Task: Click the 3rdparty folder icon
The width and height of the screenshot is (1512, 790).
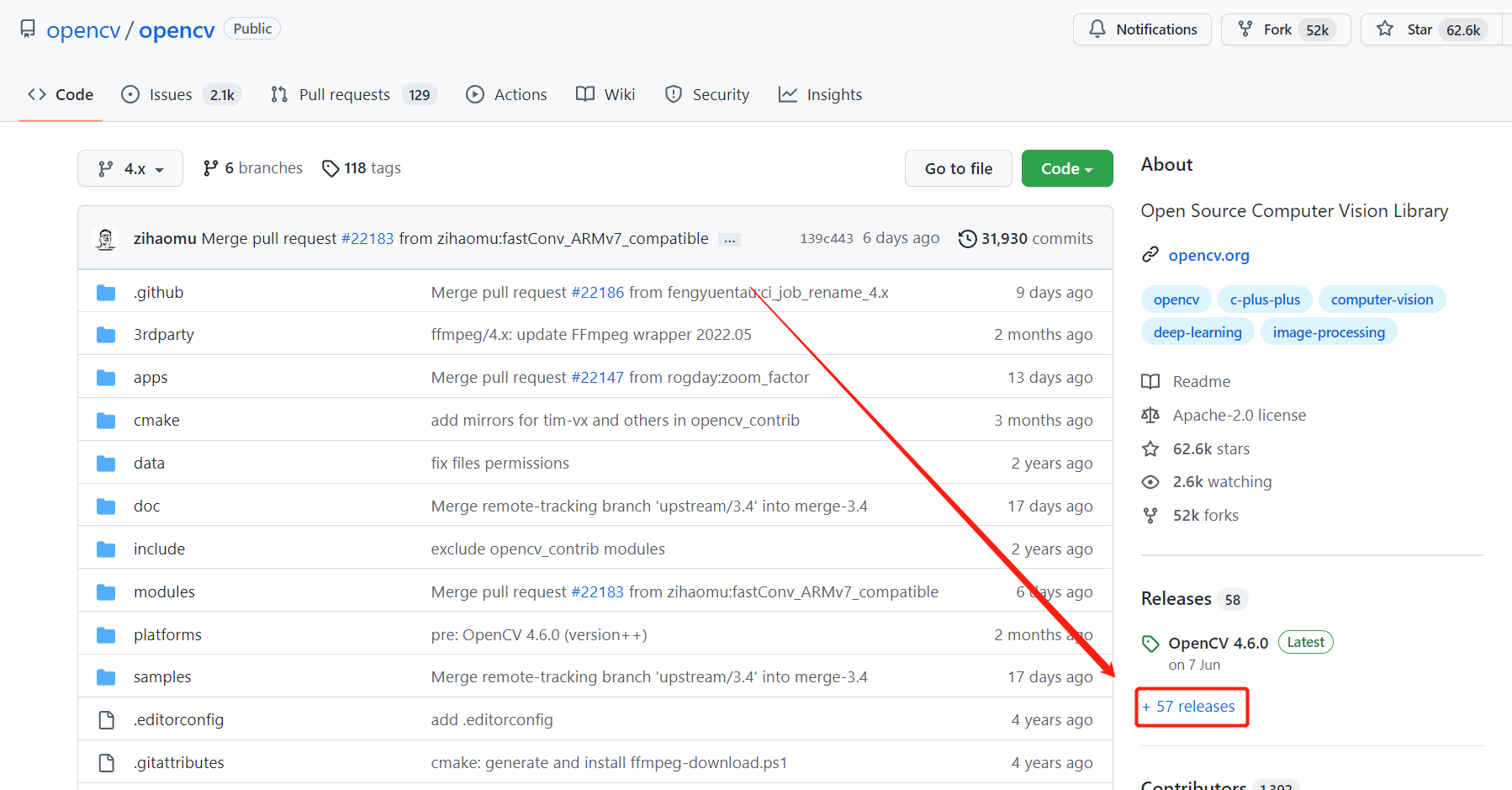Action: pyautogui.click(x=106, y=335)
